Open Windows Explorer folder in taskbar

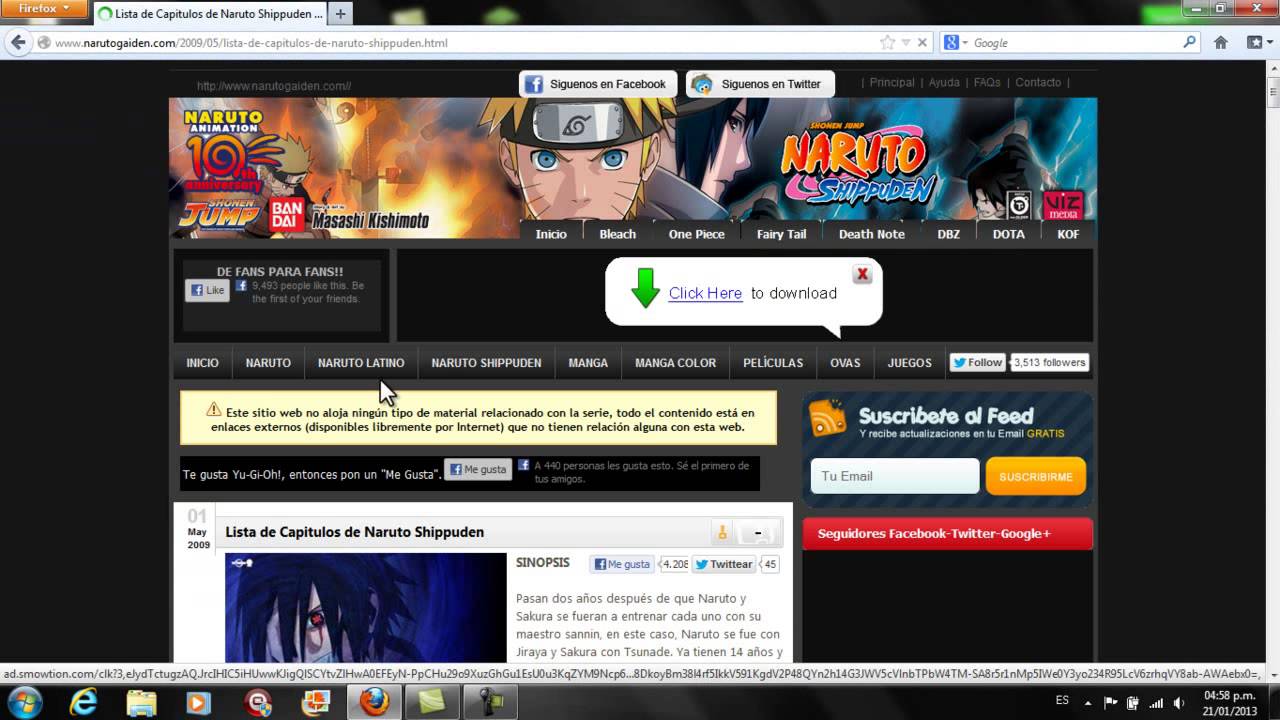click(x=141, y=703)
